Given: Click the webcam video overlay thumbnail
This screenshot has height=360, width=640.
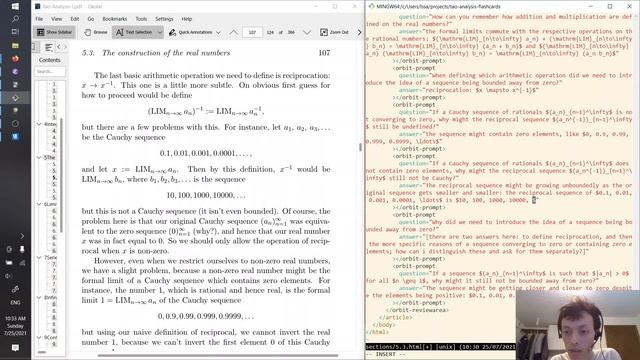Looking at the screenshot, I should 578,325.
